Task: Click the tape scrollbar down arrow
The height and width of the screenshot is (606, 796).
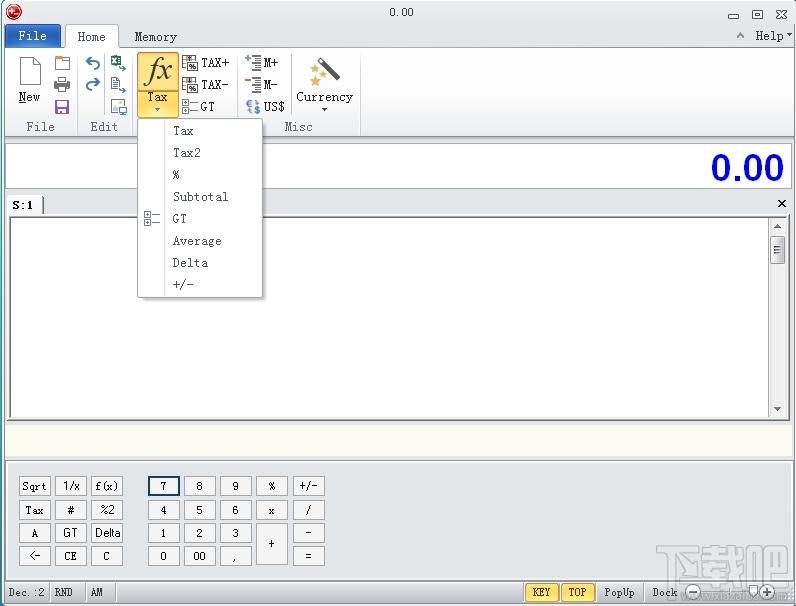Action: [777, 409]
